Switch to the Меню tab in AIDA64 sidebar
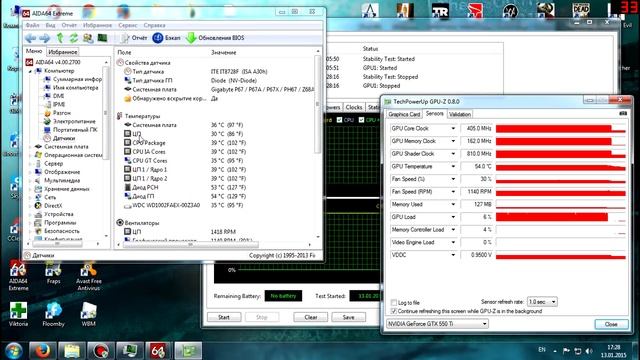The width and height of the screenshot is (640, 360). tap(34, 51)
